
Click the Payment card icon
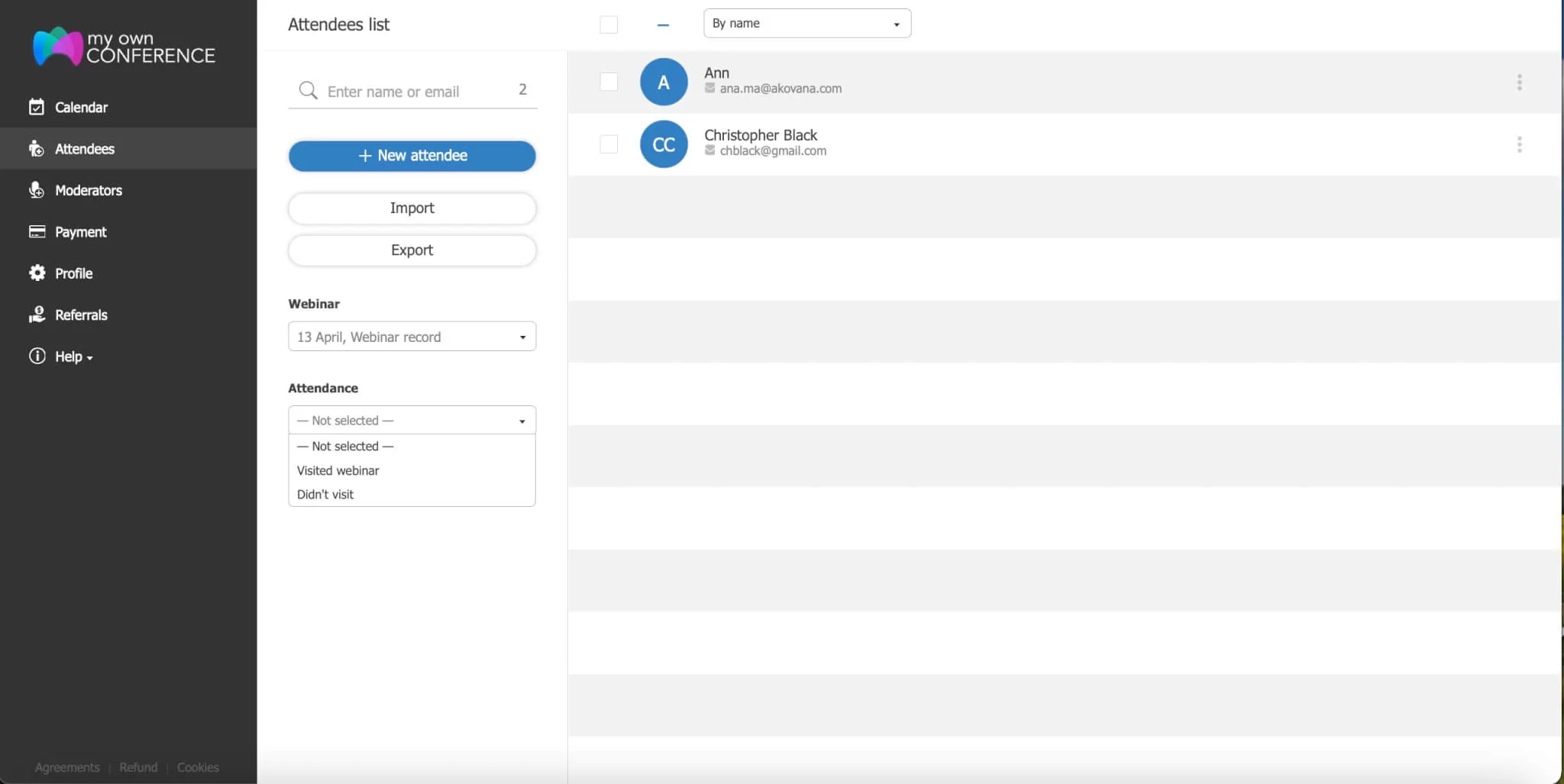pos(37,231)
